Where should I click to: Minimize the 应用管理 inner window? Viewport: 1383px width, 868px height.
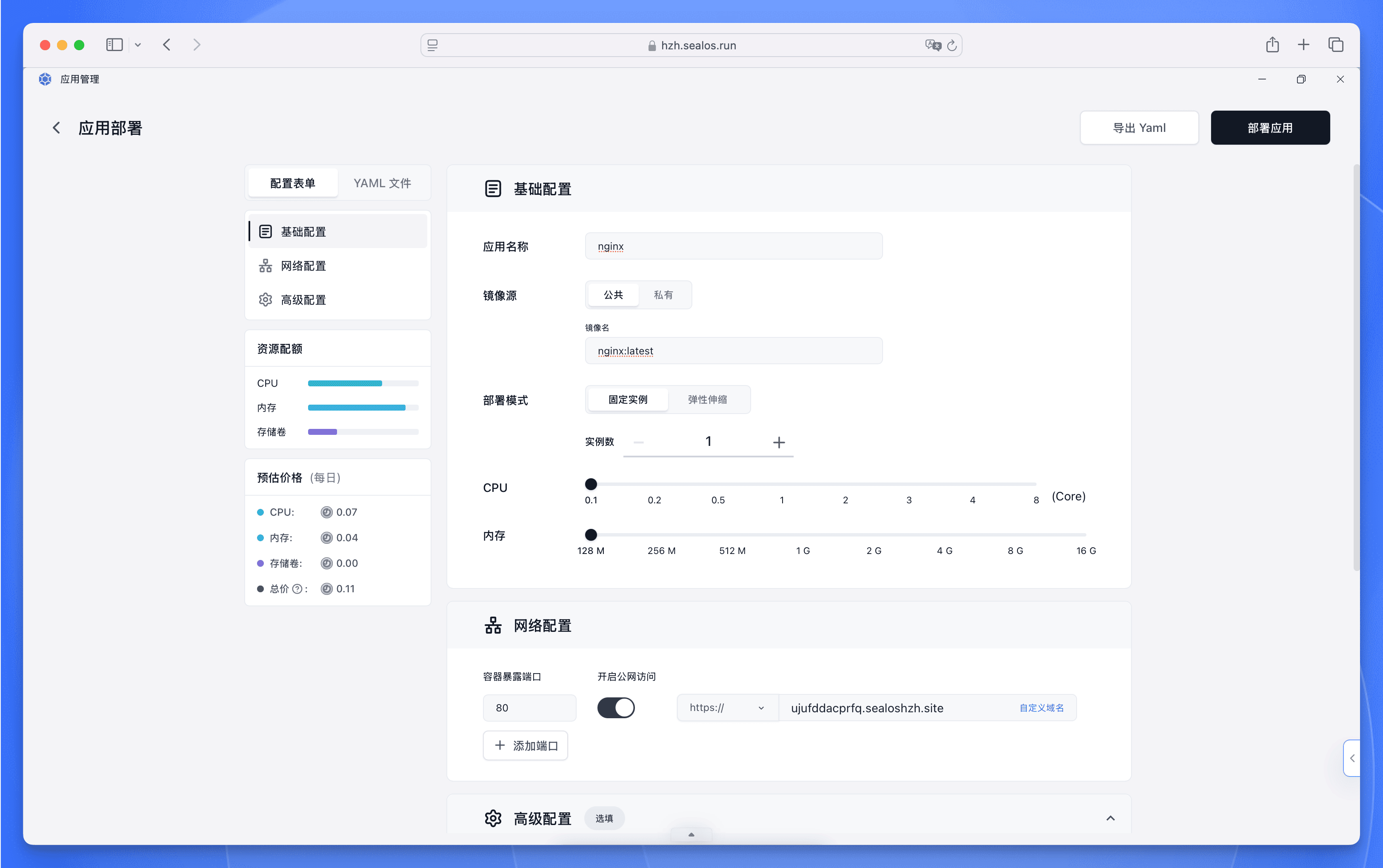coord(1262,79)
